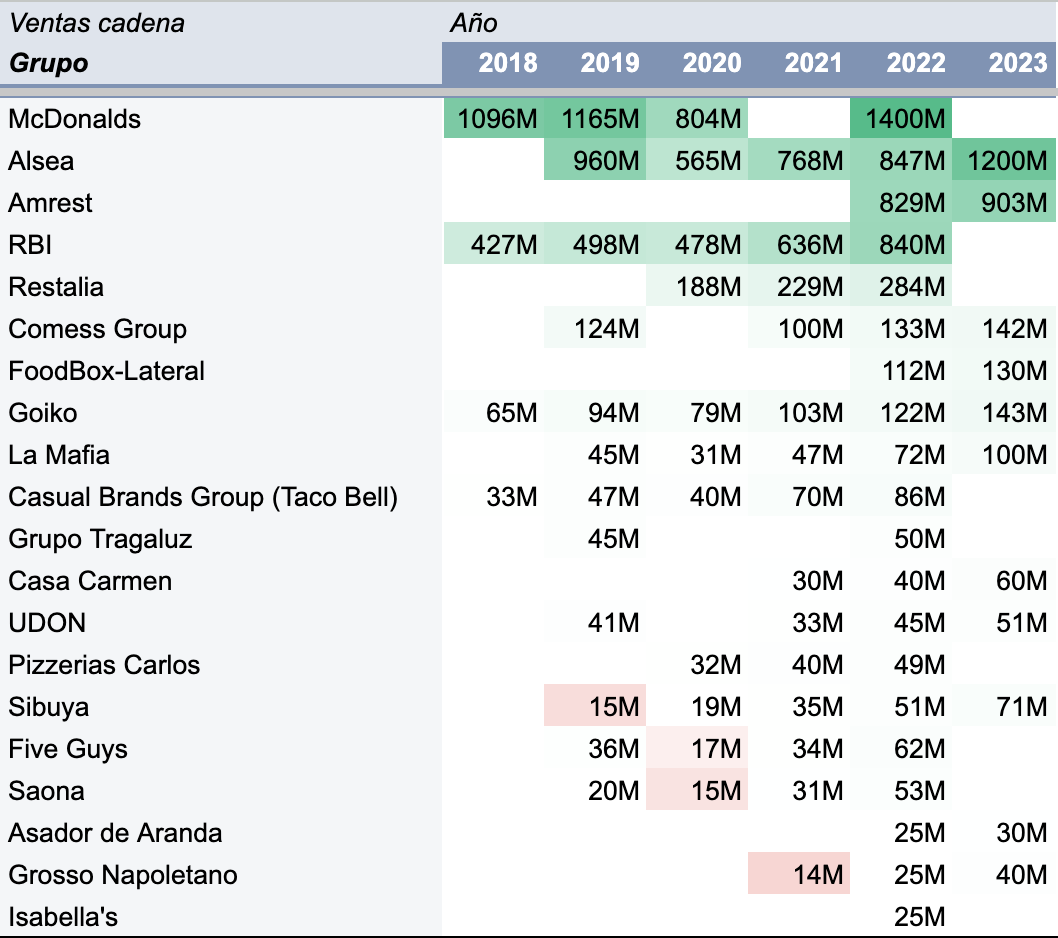Select the RBI row label
1058x938 pixels.
coord(30,245)
